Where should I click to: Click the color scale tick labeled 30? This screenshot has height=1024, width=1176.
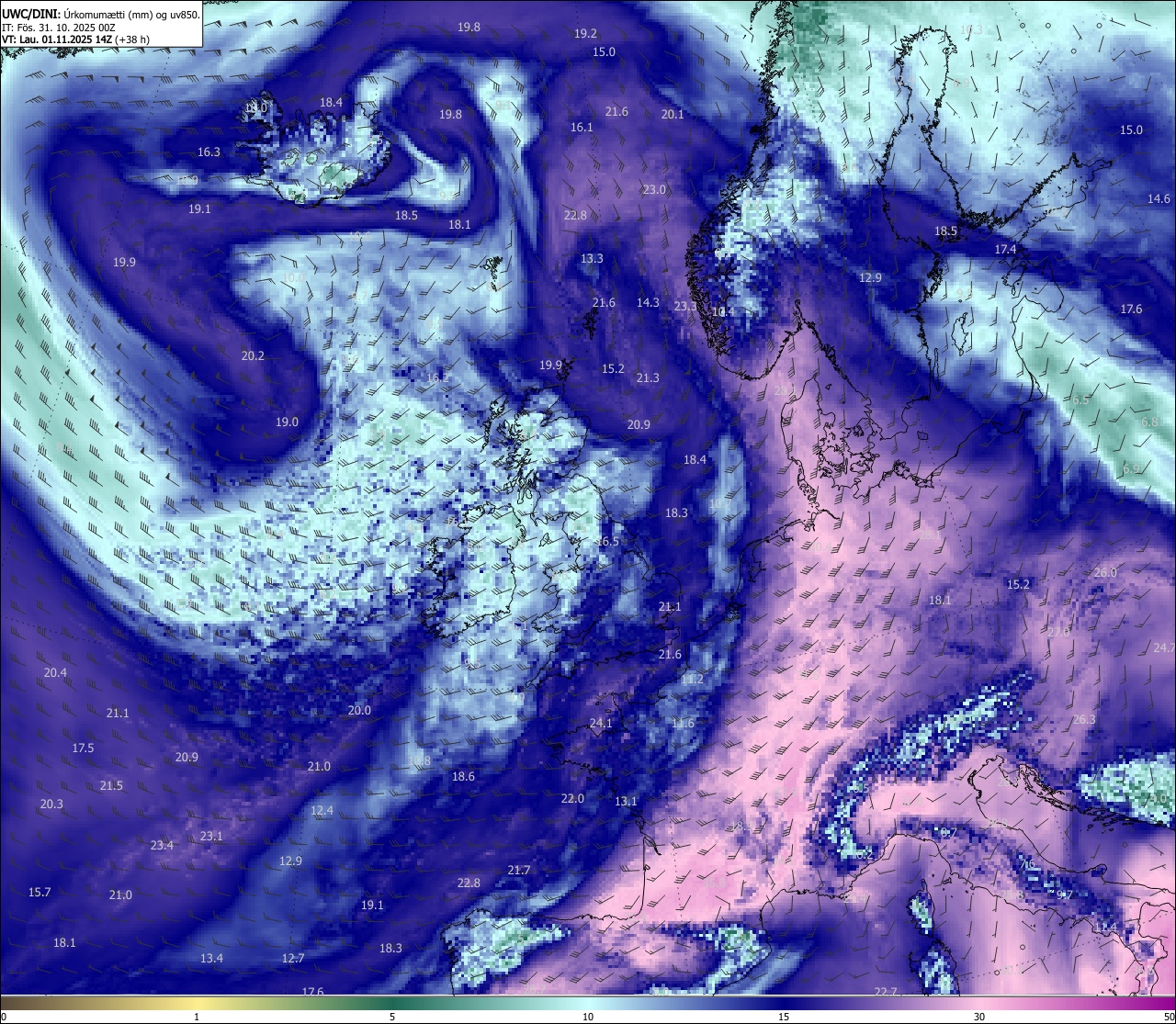pyautogui.click(x=979, y=1017)
